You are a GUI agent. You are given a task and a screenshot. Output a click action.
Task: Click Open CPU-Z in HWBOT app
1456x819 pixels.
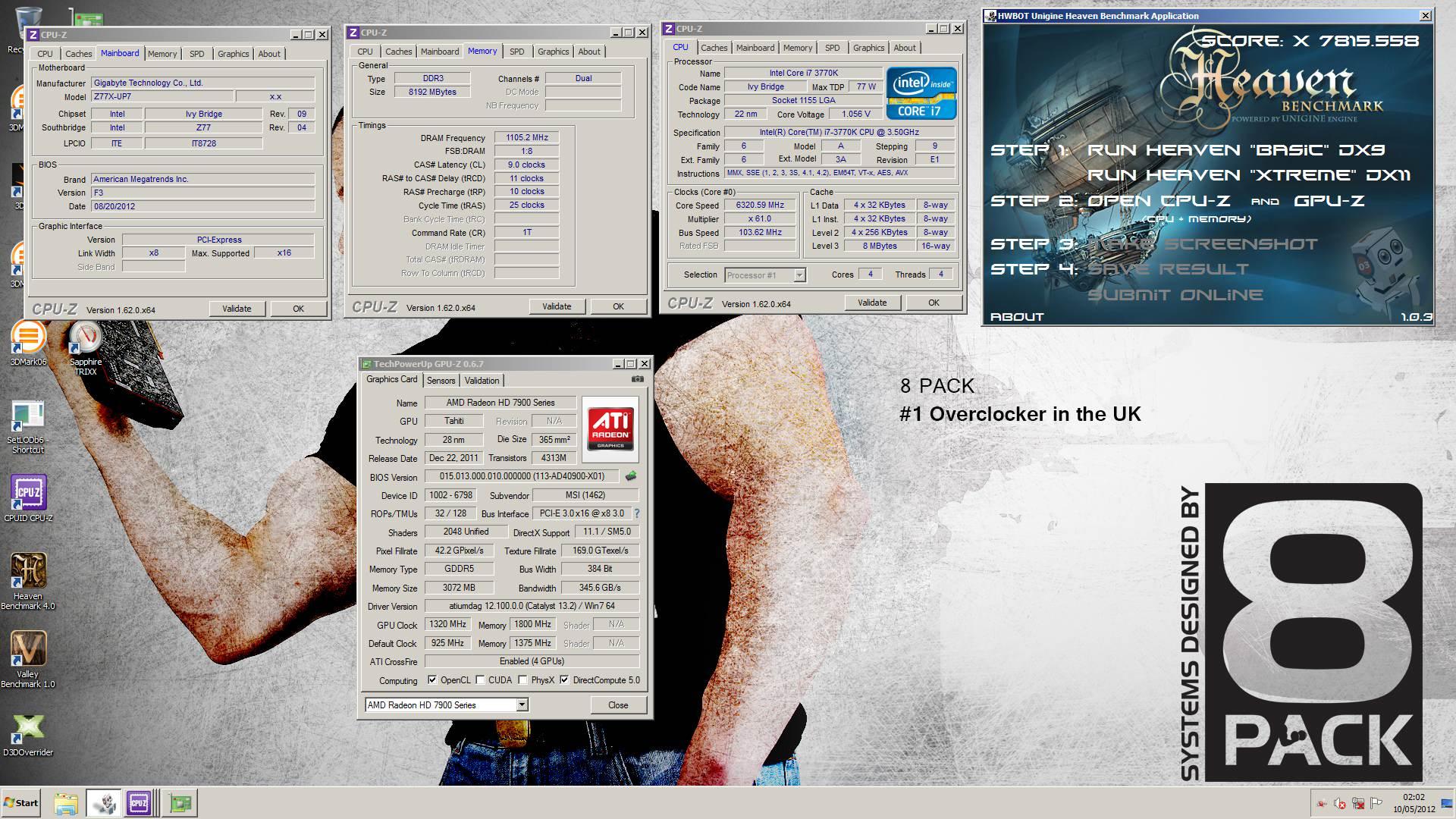(x=1159, y=201)
